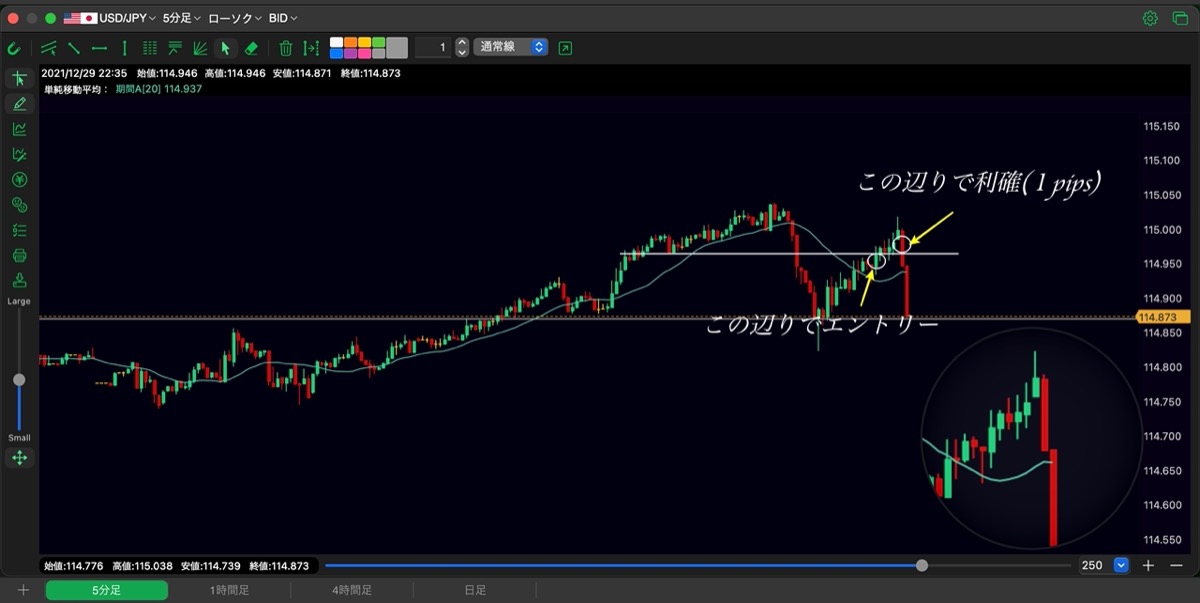Open the USD/JPY currency pair dropdown
Viewport: 1200px width, 603px height.
110,18
